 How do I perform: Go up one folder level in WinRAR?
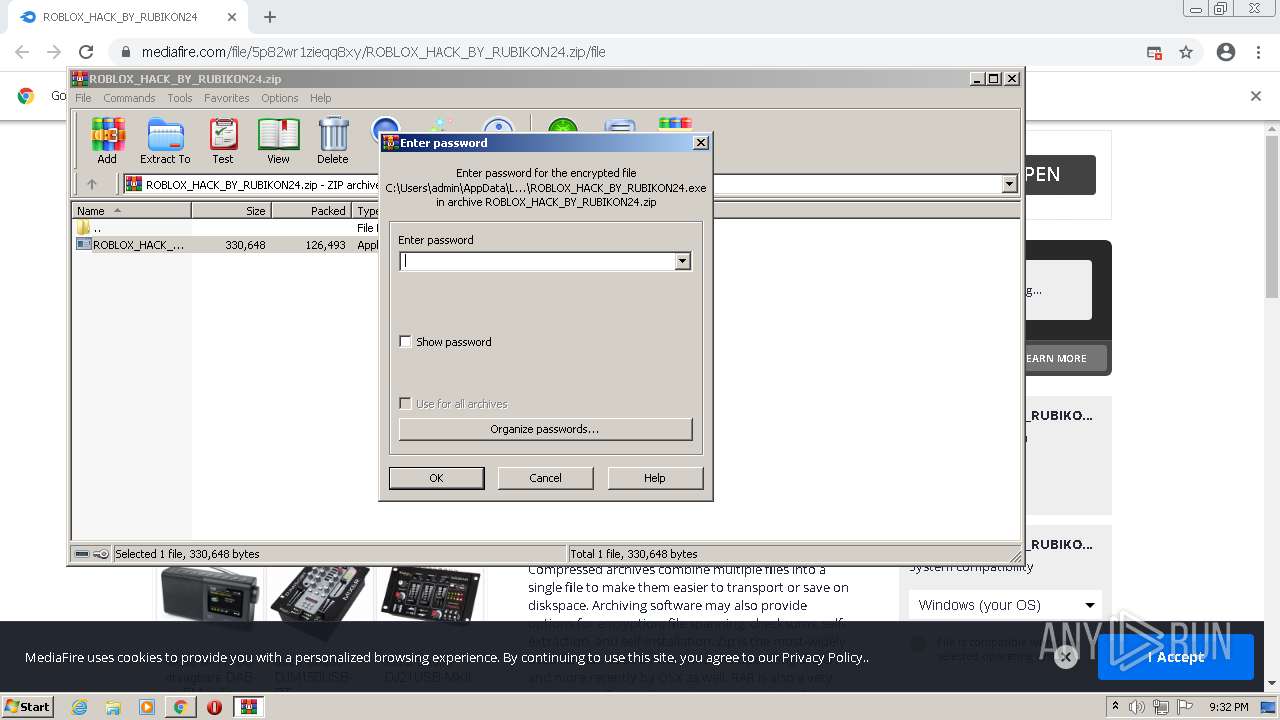click(x=92, y=184)
